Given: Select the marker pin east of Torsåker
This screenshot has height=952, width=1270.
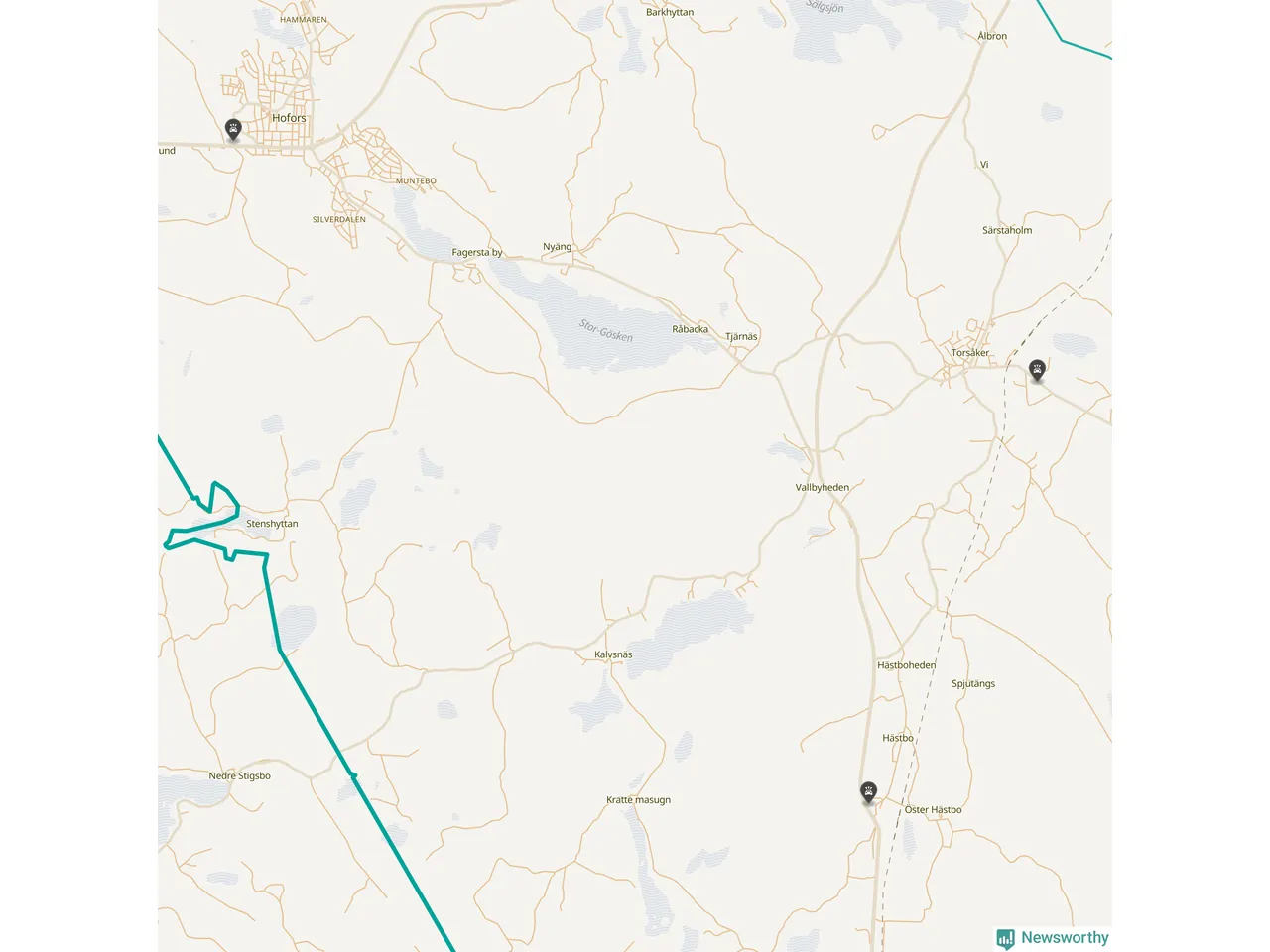Looking at the screenshot, I should click(x=1037, y=371).
